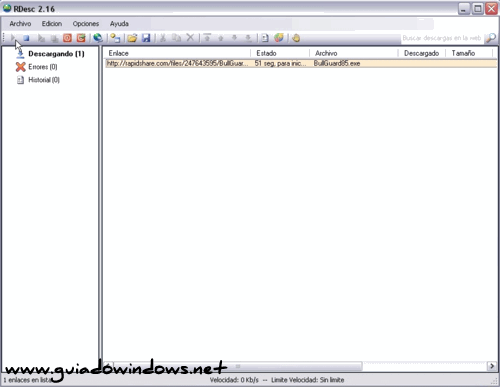This screenshot has height=387, width=500.
Task: Click the move to bottom arrow icon
Action: [x=248, y=38]
